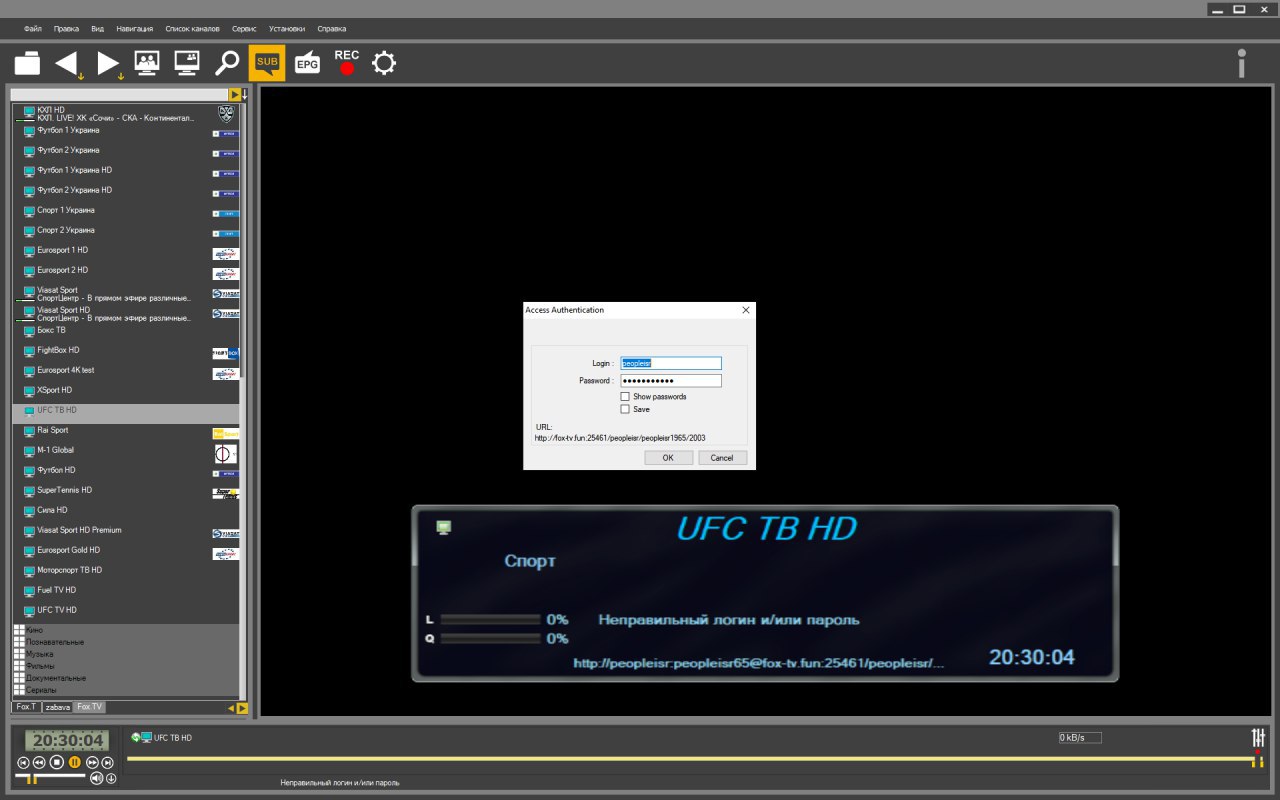Screen dimensions: 1280x800
Task: Open the Вид menu
Action: coord(97,29)
